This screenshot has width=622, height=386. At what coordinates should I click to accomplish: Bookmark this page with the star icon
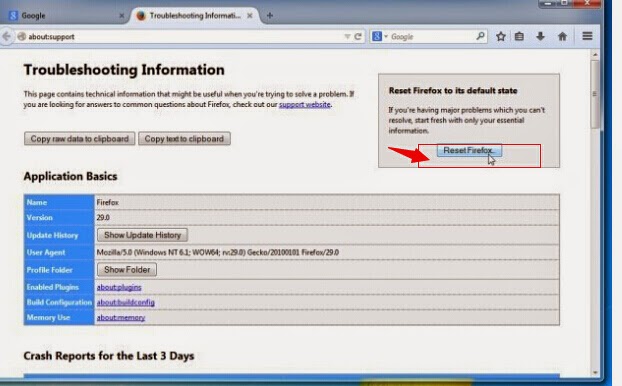[501, 36]
